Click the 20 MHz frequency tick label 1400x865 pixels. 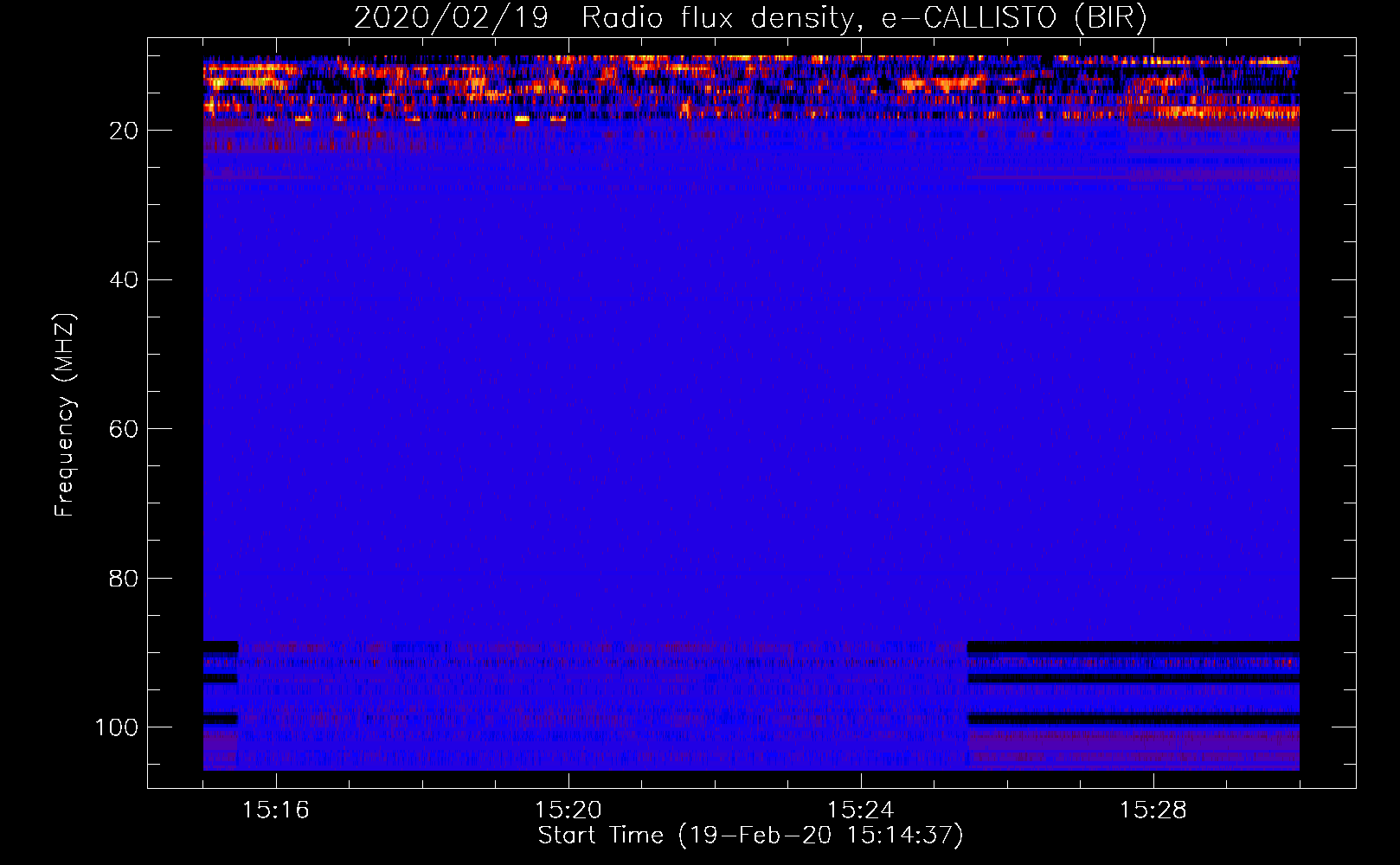pyautogui.click(x=124, y=131)
